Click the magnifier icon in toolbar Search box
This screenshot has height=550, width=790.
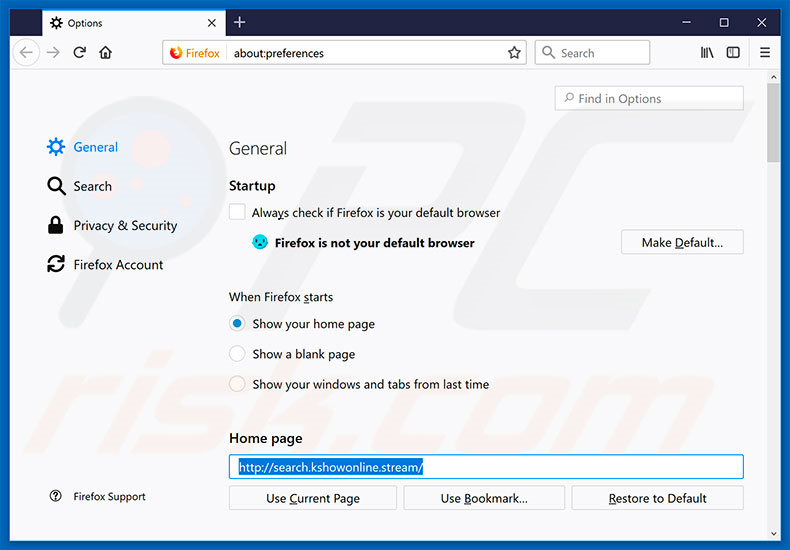(x=548, y=52)
